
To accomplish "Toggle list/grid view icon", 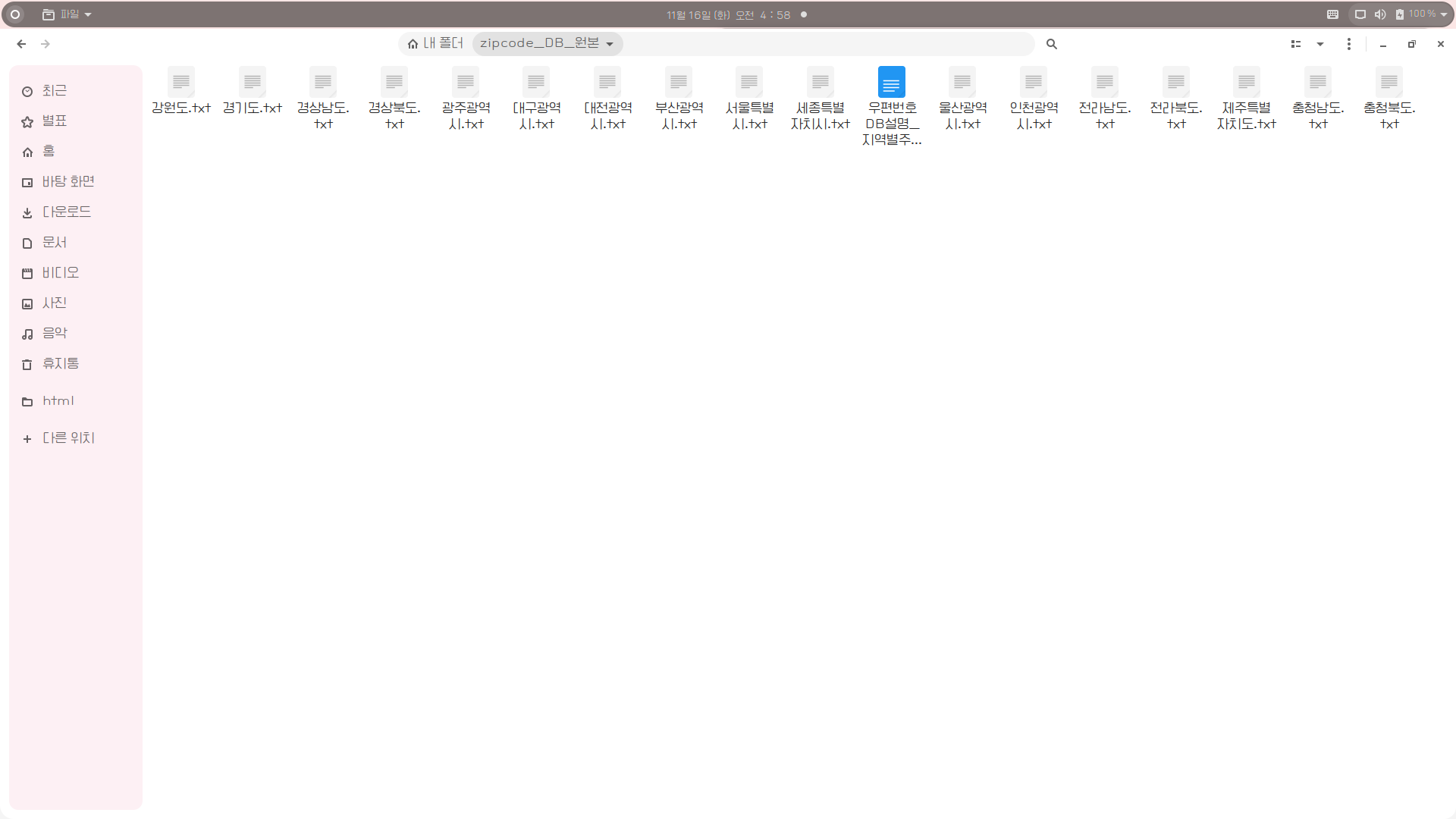I will click(x=1296, y=44).
